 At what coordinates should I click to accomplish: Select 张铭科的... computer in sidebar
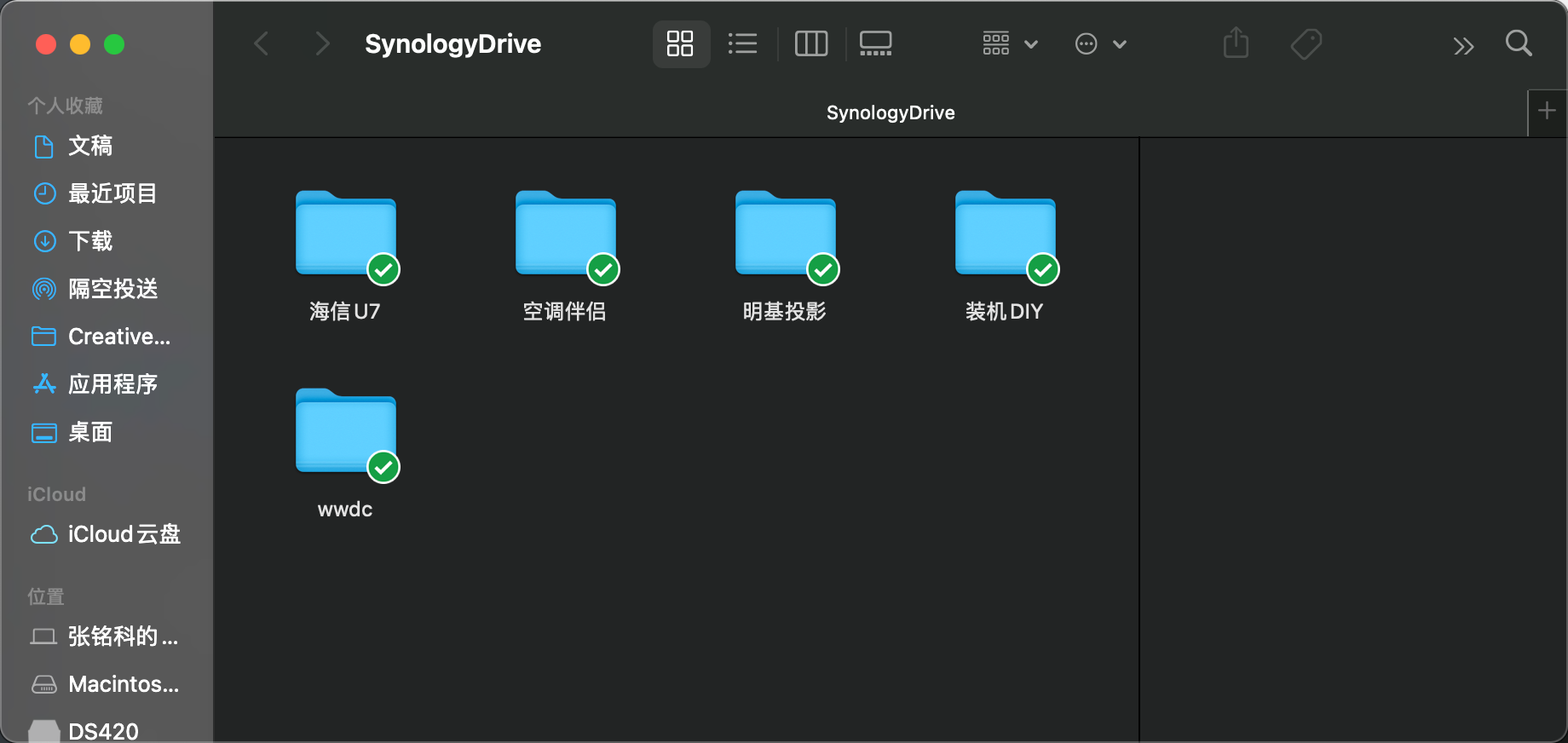pyautogui.click(x=107, y=636)
